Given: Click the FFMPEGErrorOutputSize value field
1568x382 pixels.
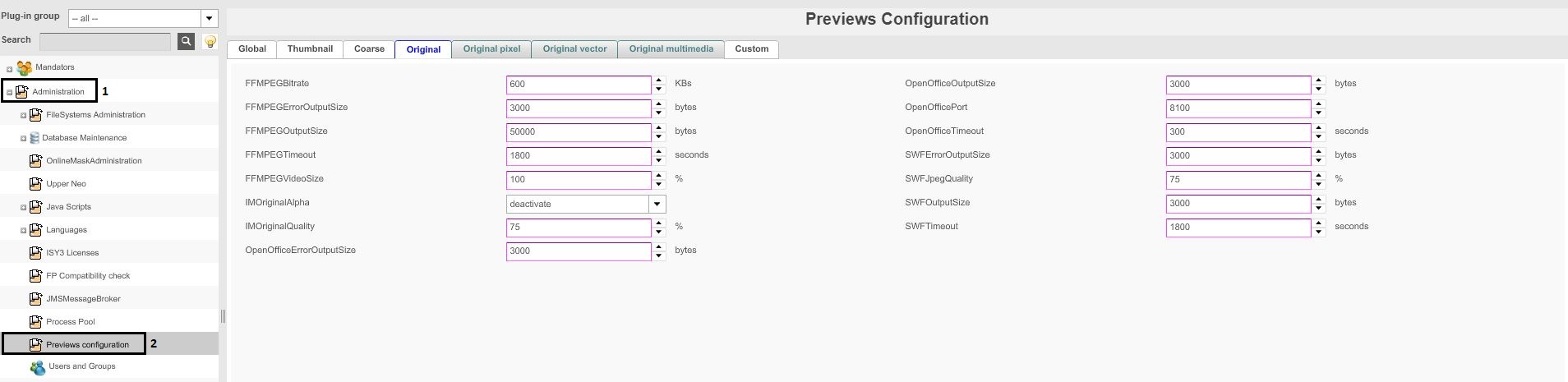Looking at the screenshot, I should 579,108.
